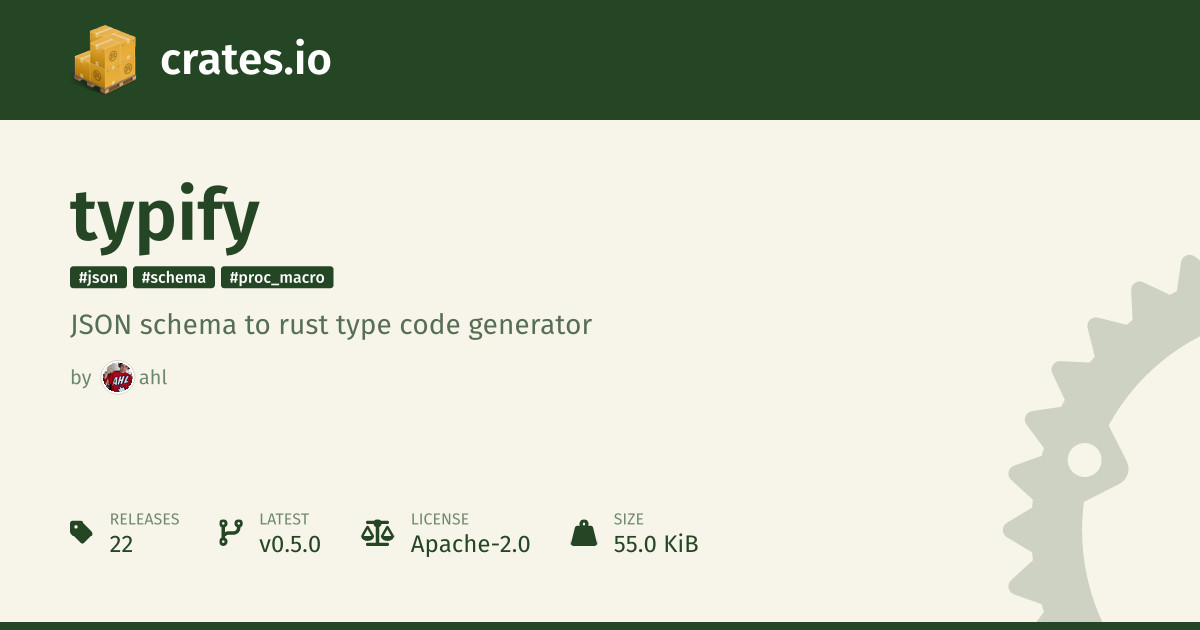Click the ahl author name
Screen dimensions: 1200x630
point(153,378)
